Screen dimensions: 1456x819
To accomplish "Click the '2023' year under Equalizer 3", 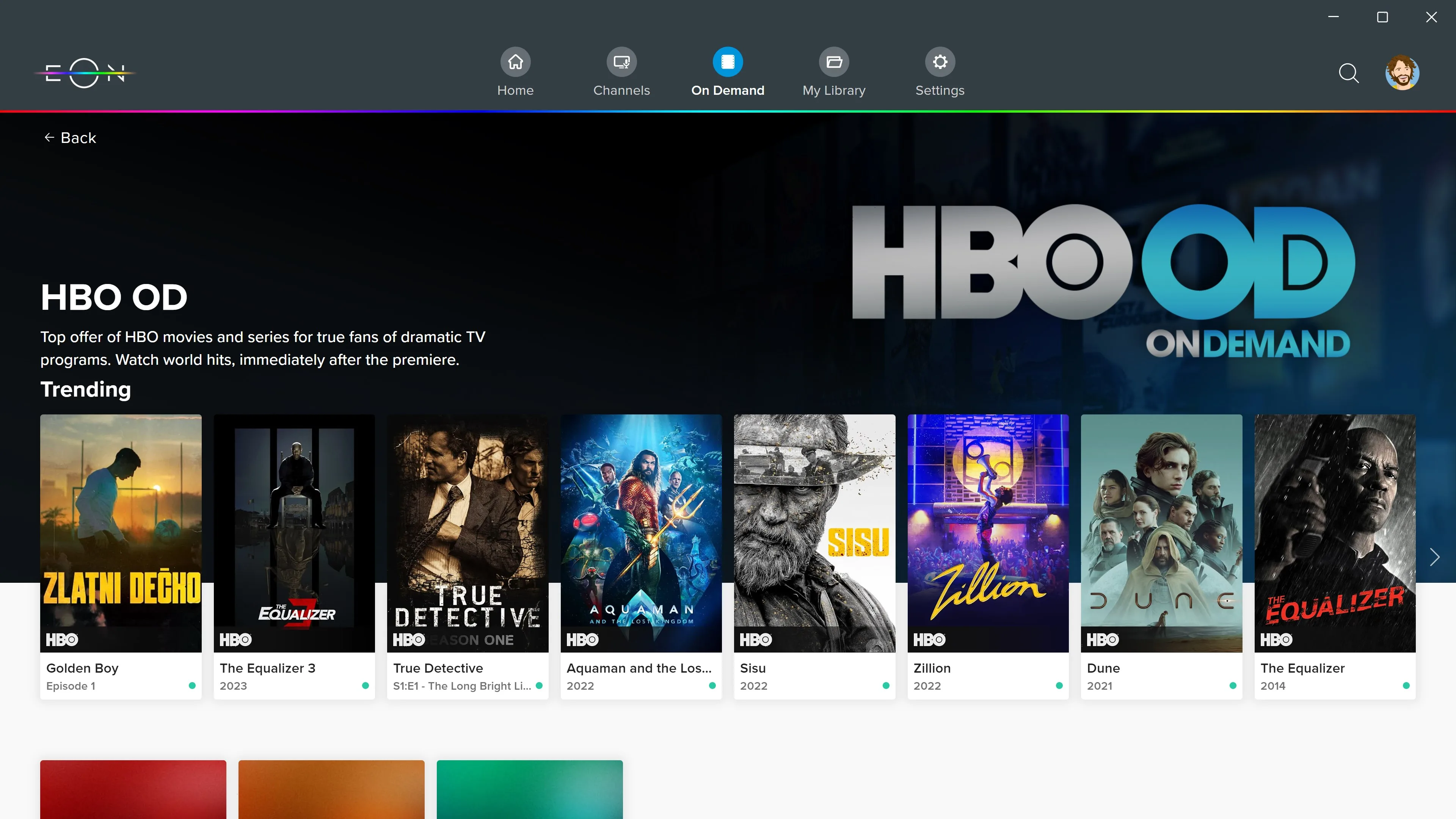I will pos(233,686).
